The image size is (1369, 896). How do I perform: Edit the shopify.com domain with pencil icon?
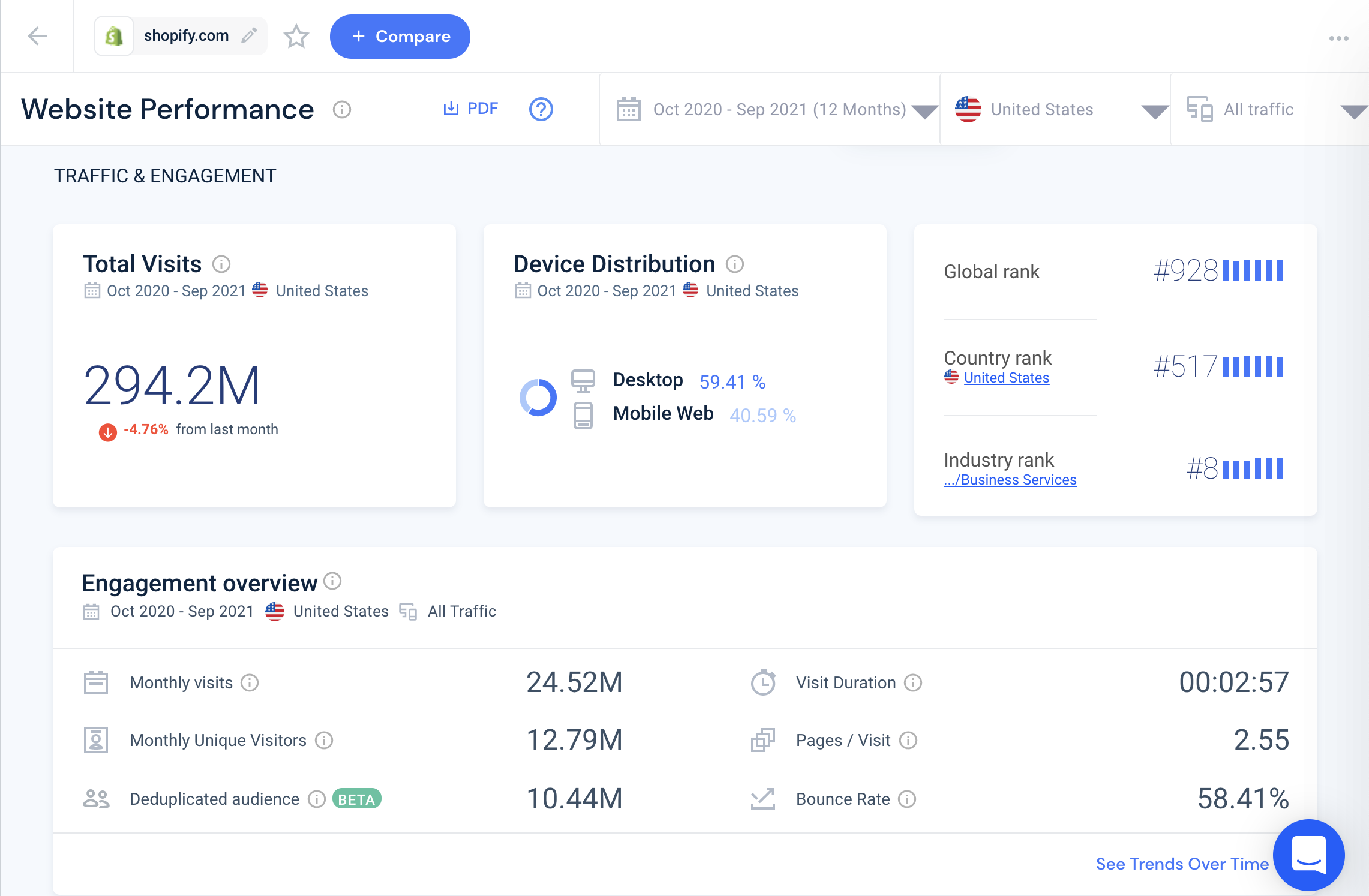pos(249,36)
